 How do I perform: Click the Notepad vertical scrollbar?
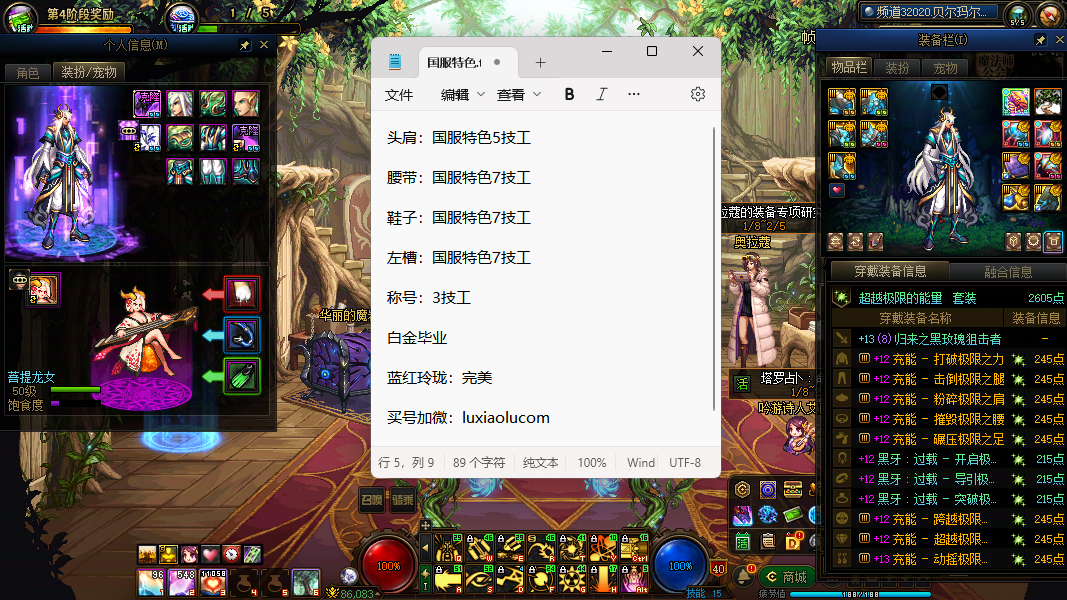(x=715, y=270)
